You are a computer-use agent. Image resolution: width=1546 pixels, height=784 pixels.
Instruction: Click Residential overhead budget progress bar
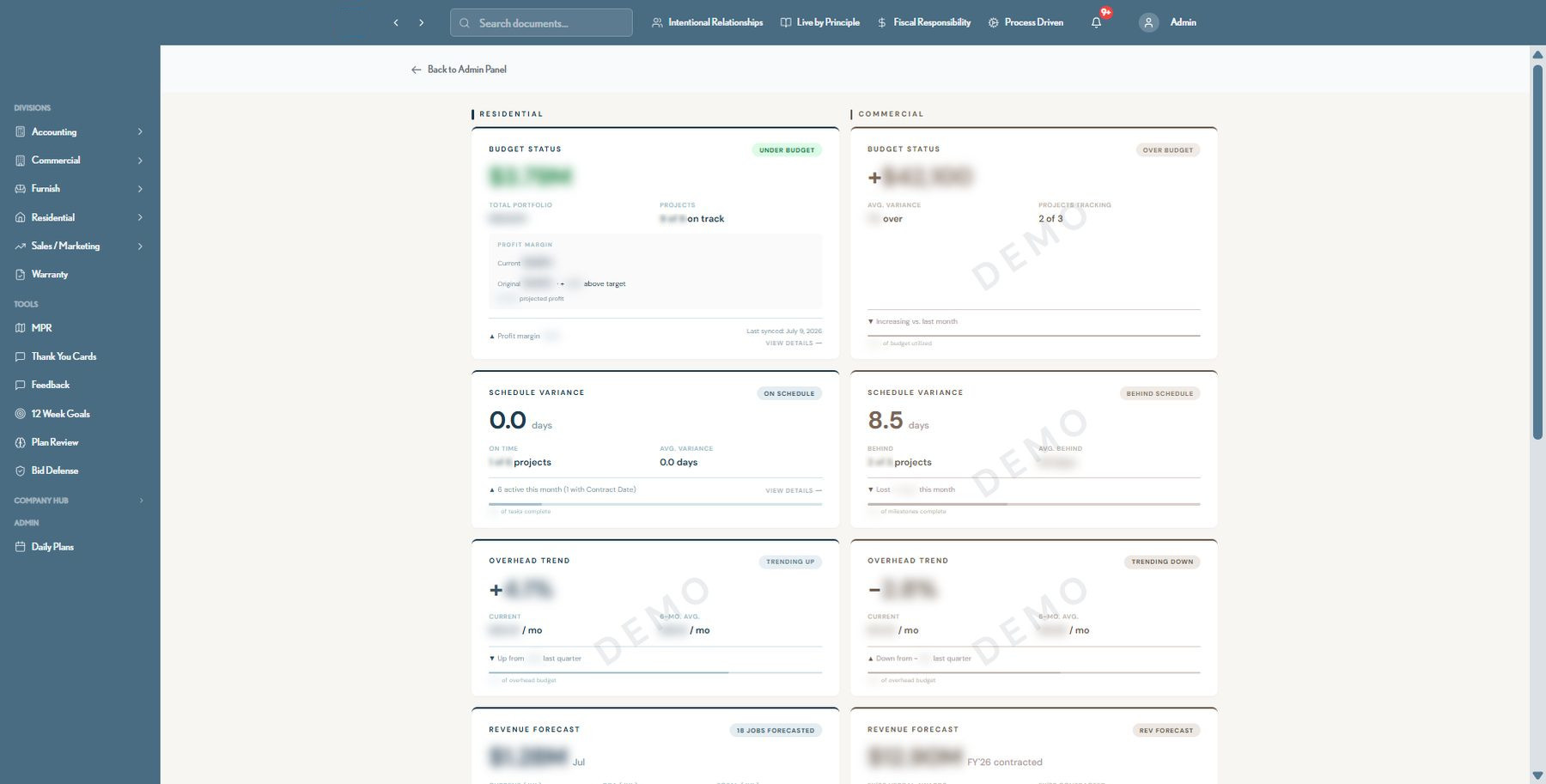click(x=655, y=672)
